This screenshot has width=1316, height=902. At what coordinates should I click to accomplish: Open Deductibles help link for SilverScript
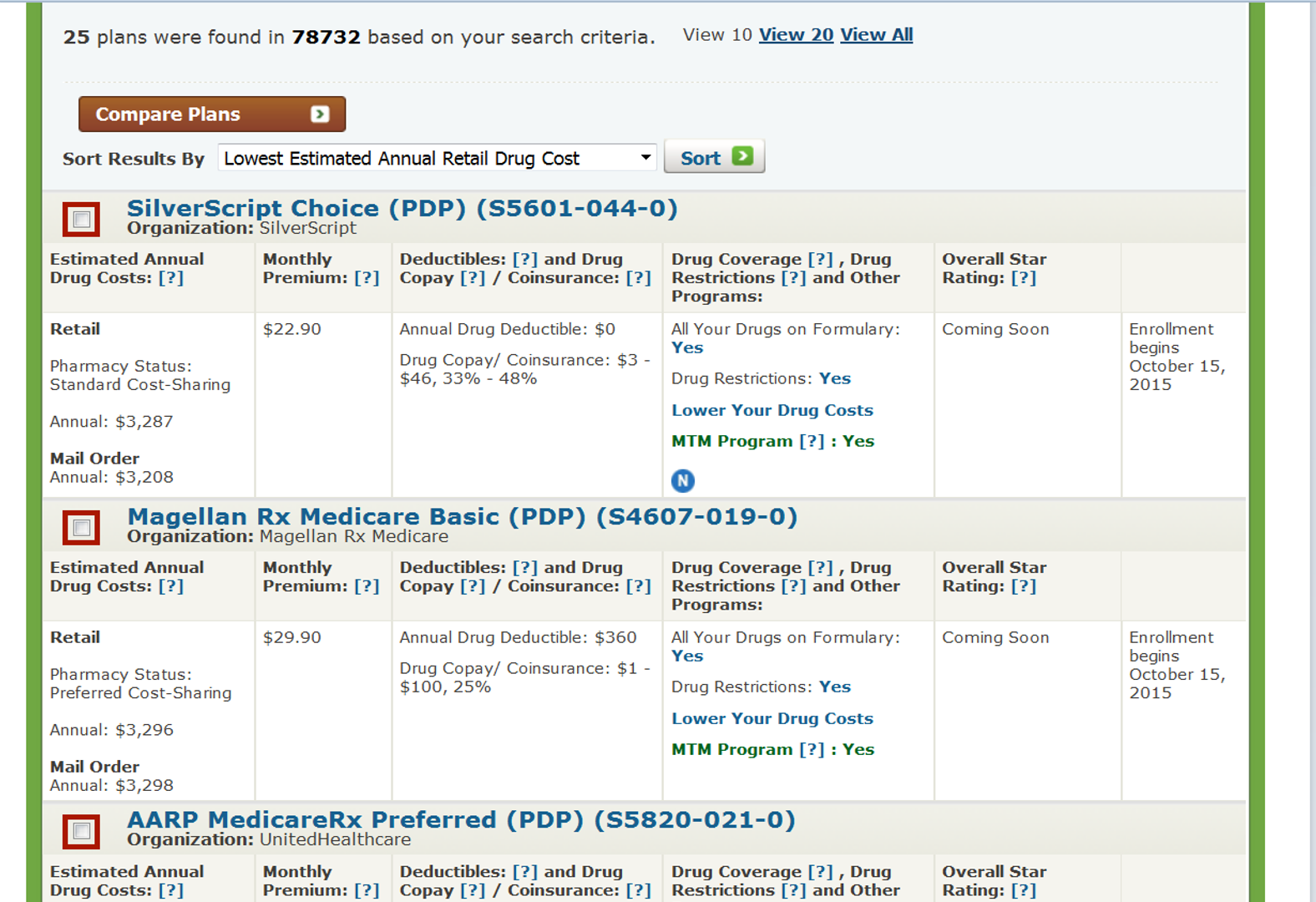pyautogui.click(x=525, y=260)
